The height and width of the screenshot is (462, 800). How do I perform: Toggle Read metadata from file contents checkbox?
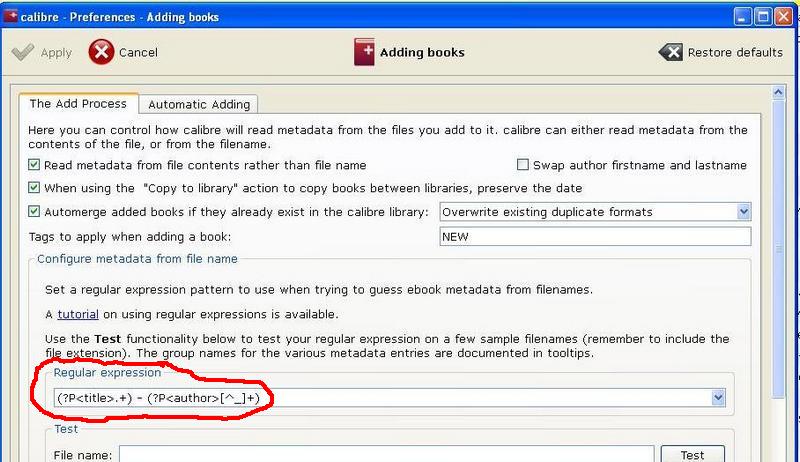click(x=34, y=165)
